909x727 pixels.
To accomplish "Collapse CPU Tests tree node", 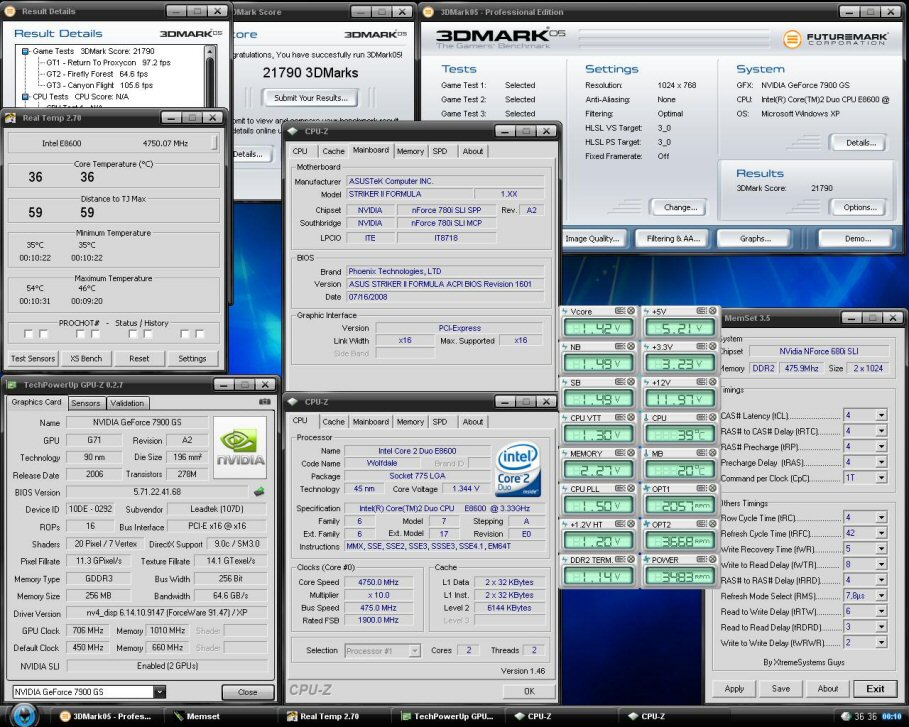I will coord(26,97).
